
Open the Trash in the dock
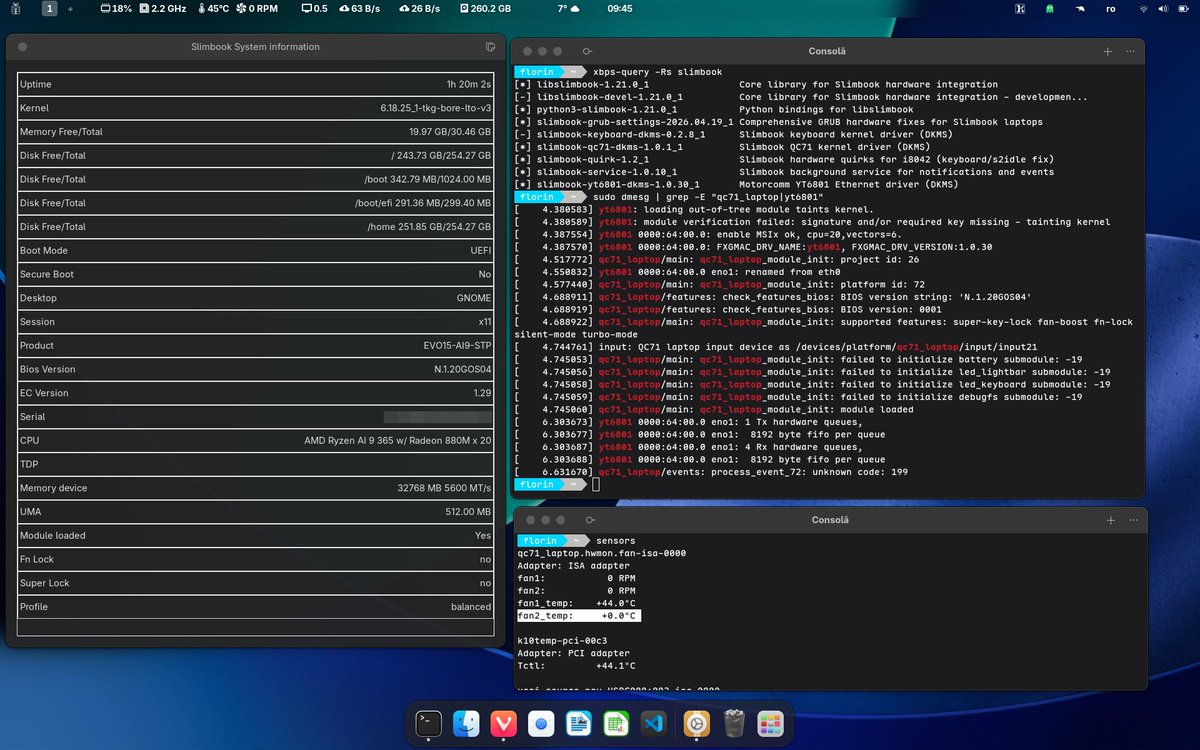pyautogui.click(x=734, y=722)
